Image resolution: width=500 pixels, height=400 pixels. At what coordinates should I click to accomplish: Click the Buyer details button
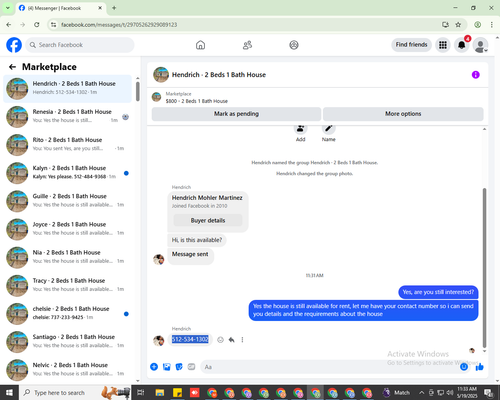point(208,220)
